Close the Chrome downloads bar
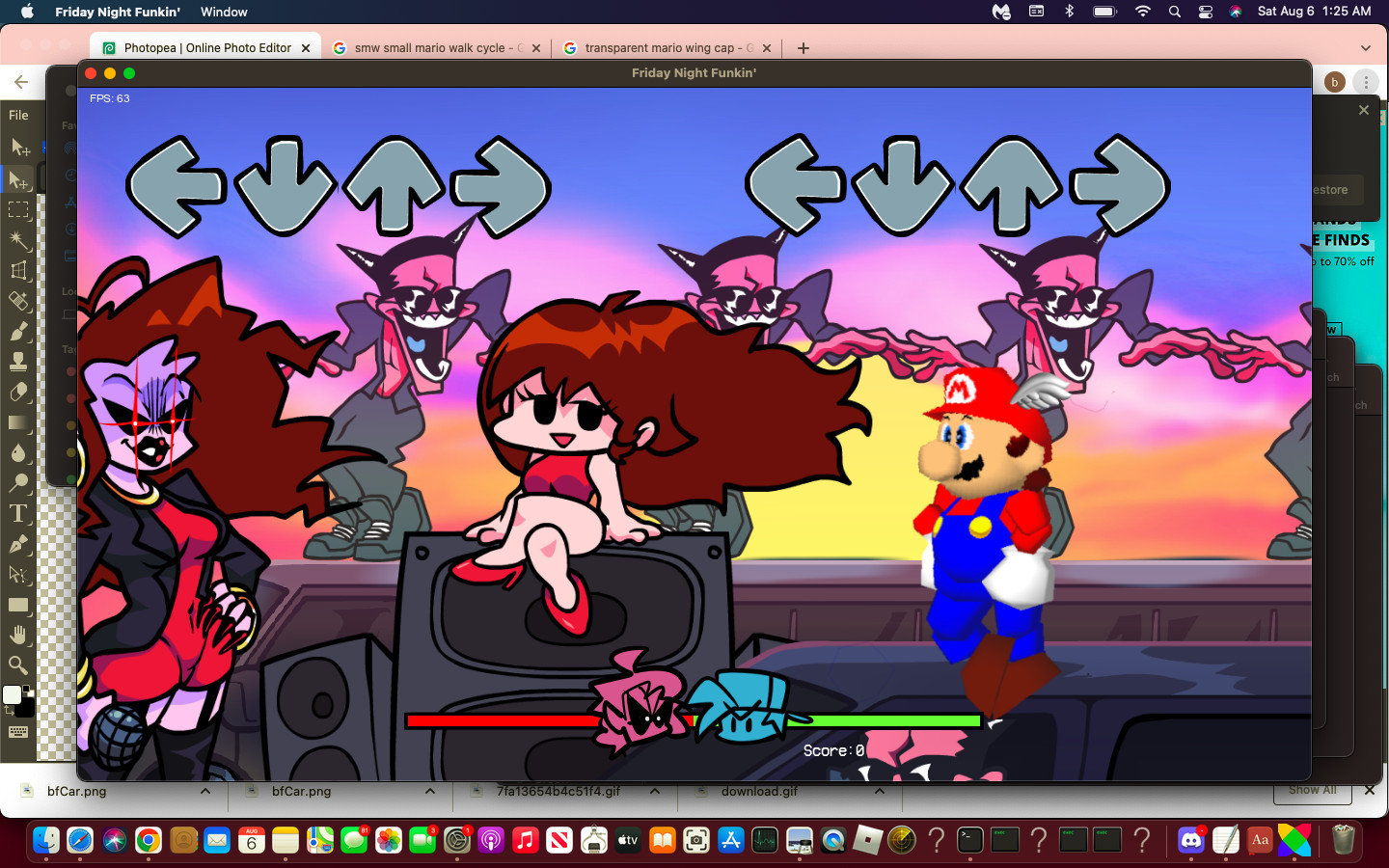Image resolution: width=1389 pixels, height=868 pixels. 1370,790
